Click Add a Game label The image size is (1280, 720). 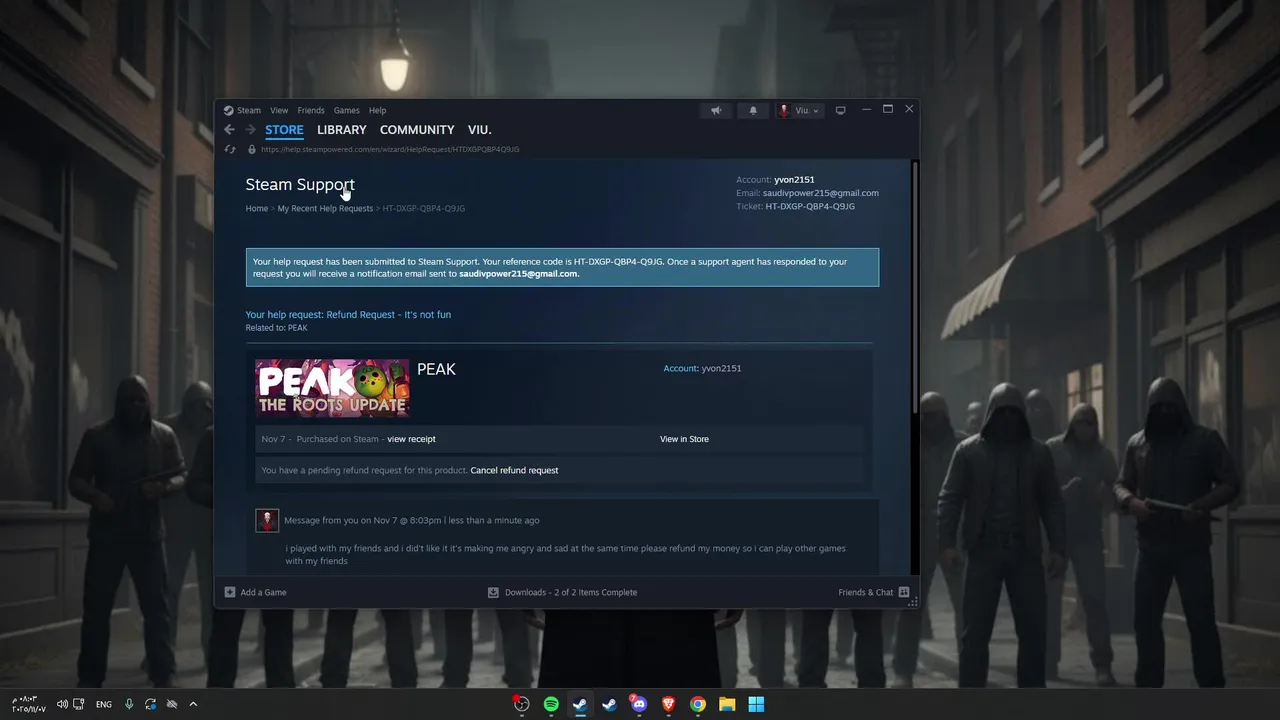click(263, 592)
